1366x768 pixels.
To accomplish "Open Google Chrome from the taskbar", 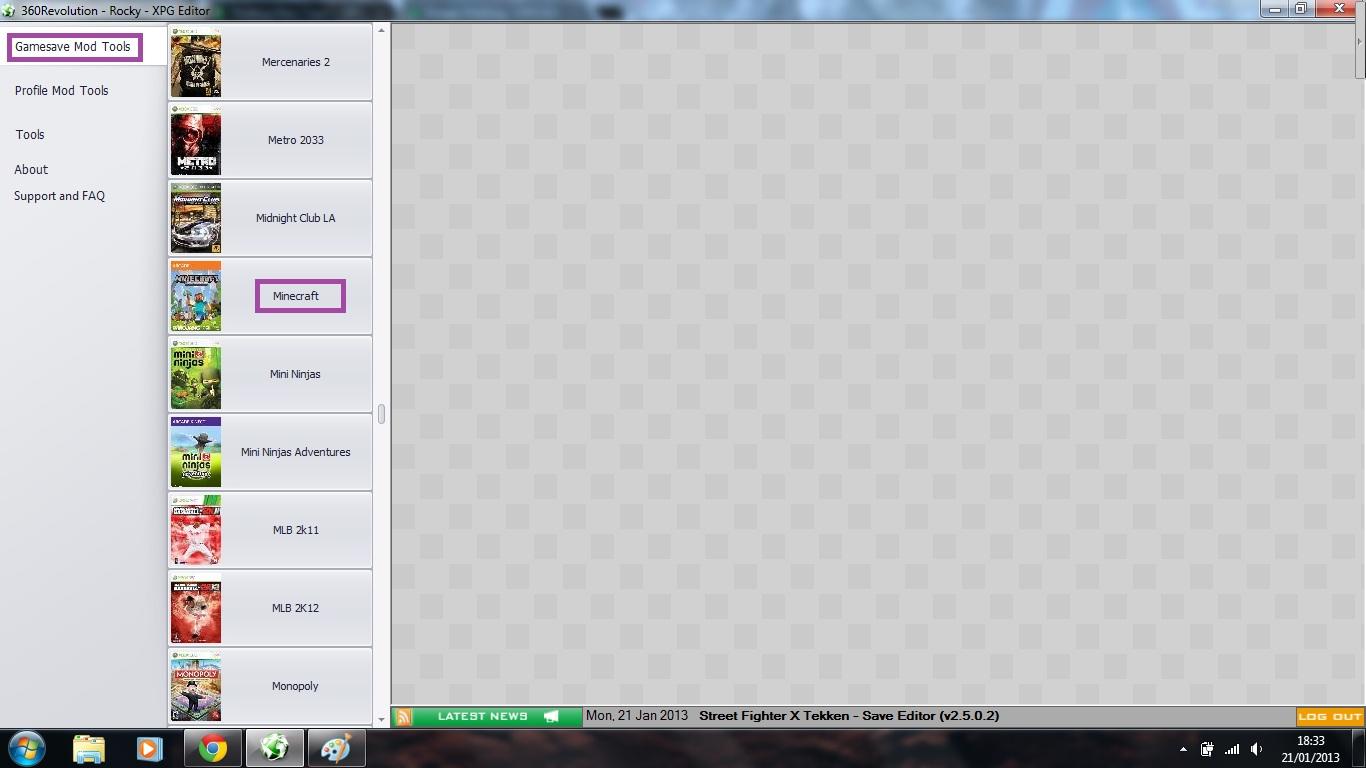I will click(212, 748).
